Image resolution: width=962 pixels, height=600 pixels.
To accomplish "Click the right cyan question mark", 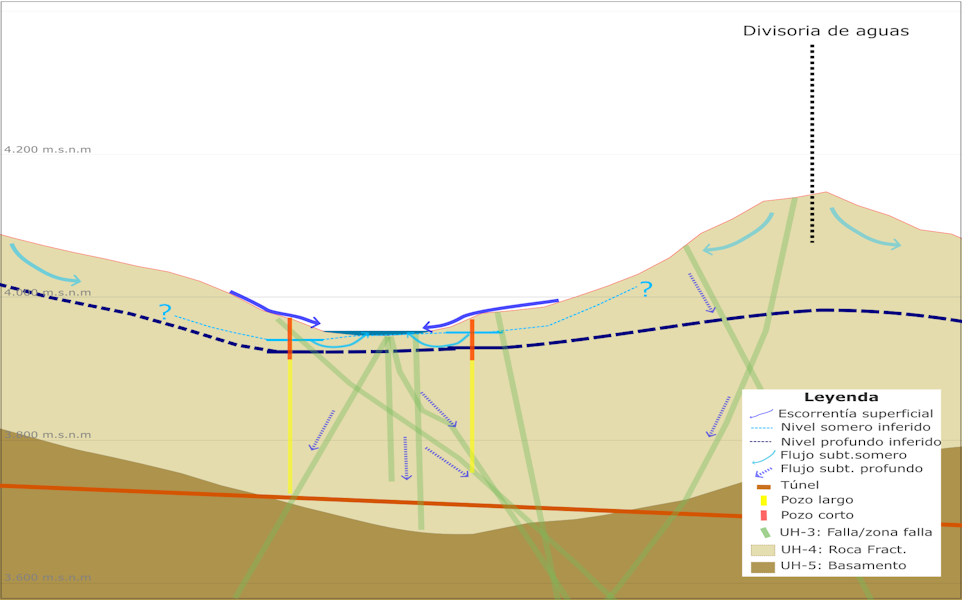I will 646,290.
